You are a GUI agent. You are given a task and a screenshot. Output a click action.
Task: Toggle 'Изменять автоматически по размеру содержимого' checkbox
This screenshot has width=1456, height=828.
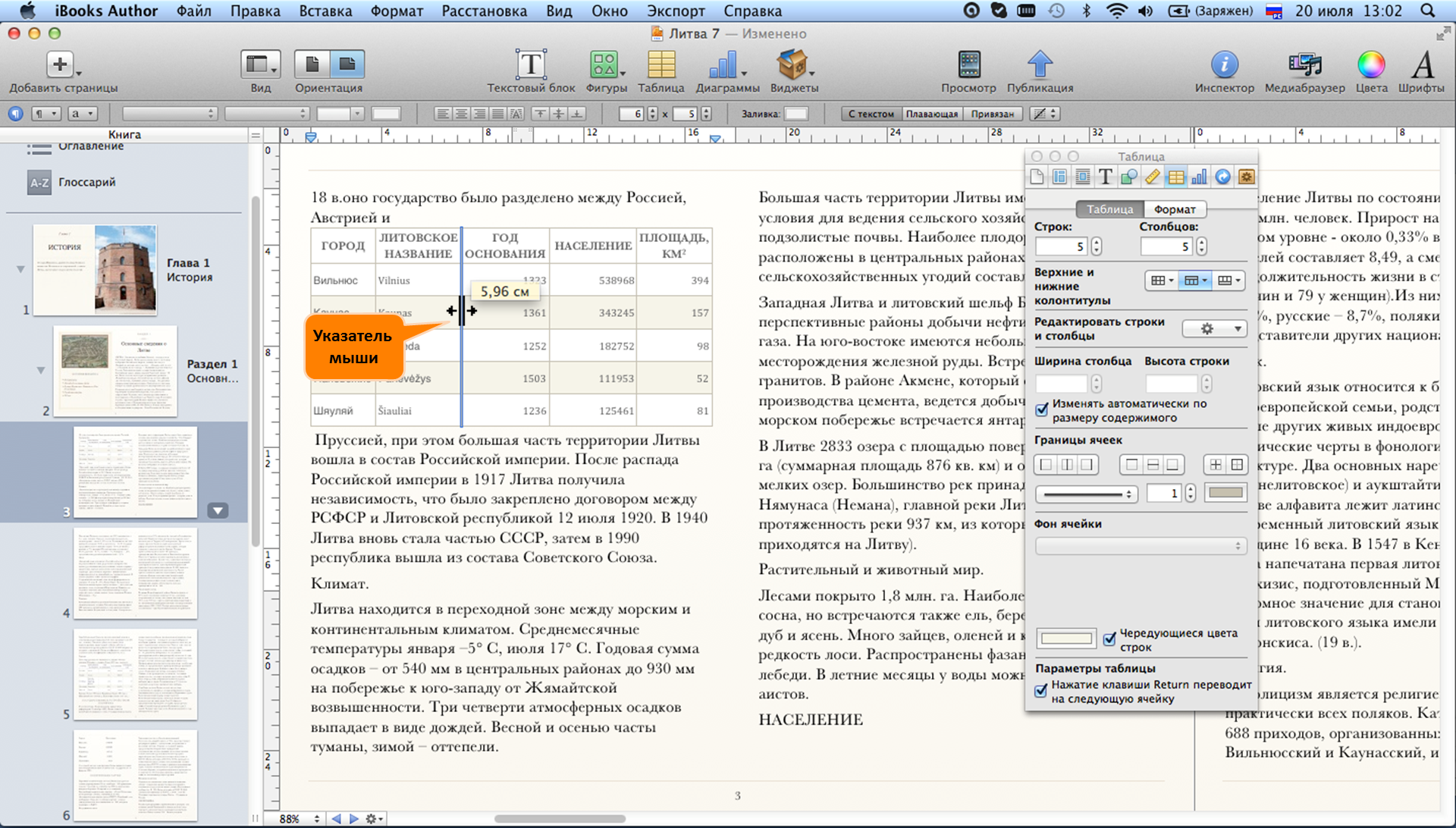pyautogui.click(x=1042, y=409)
